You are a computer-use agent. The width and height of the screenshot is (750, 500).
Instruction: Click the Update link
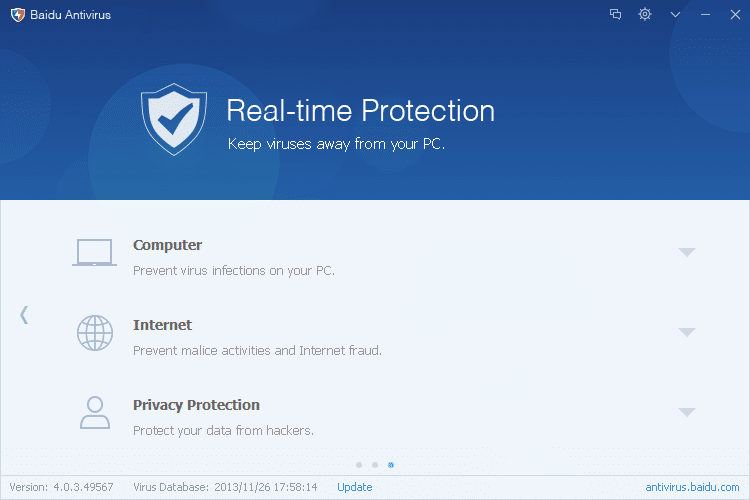(354, 487)
